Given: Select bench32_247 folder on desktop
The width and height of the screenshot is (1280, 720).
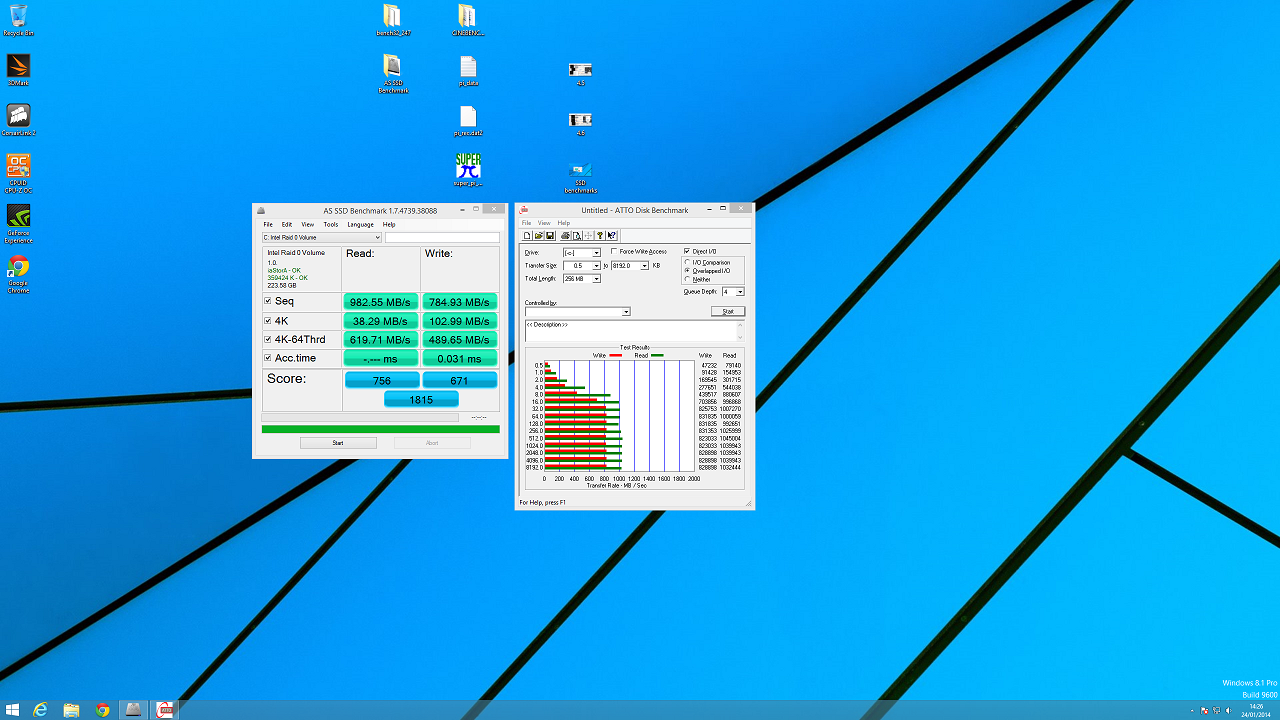Looking at the screenshot, I should (393, 20).
